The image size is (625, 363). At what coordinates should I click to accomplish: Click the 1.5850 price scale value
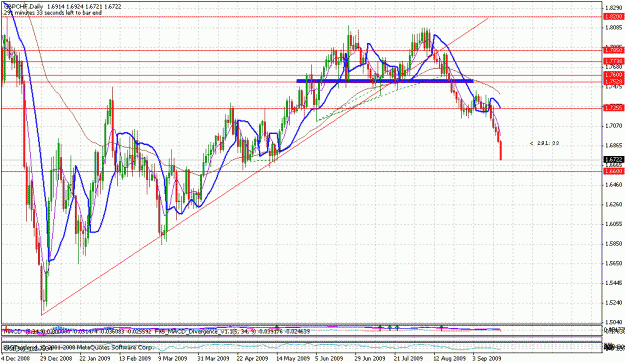click(613, 244)
